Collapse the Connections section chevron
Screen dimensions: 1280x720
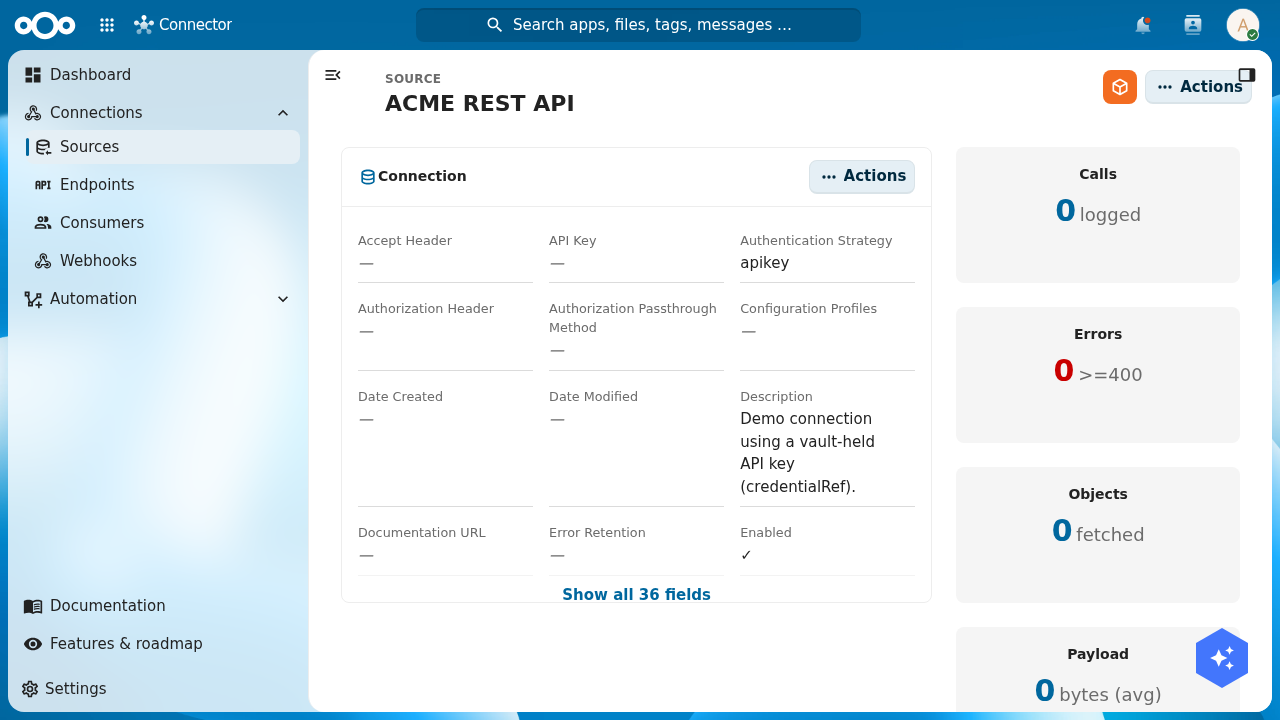click(283, 113)
